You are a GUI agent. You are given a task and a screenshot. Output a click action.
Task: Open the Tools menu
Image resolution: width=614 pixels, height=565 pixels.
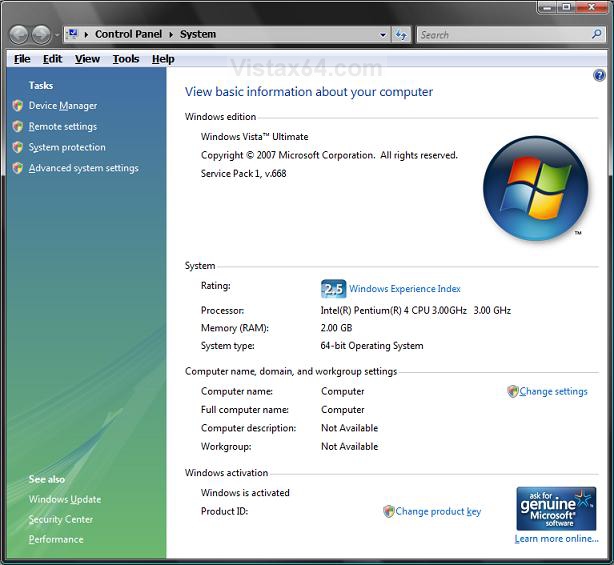coord(126,59)
